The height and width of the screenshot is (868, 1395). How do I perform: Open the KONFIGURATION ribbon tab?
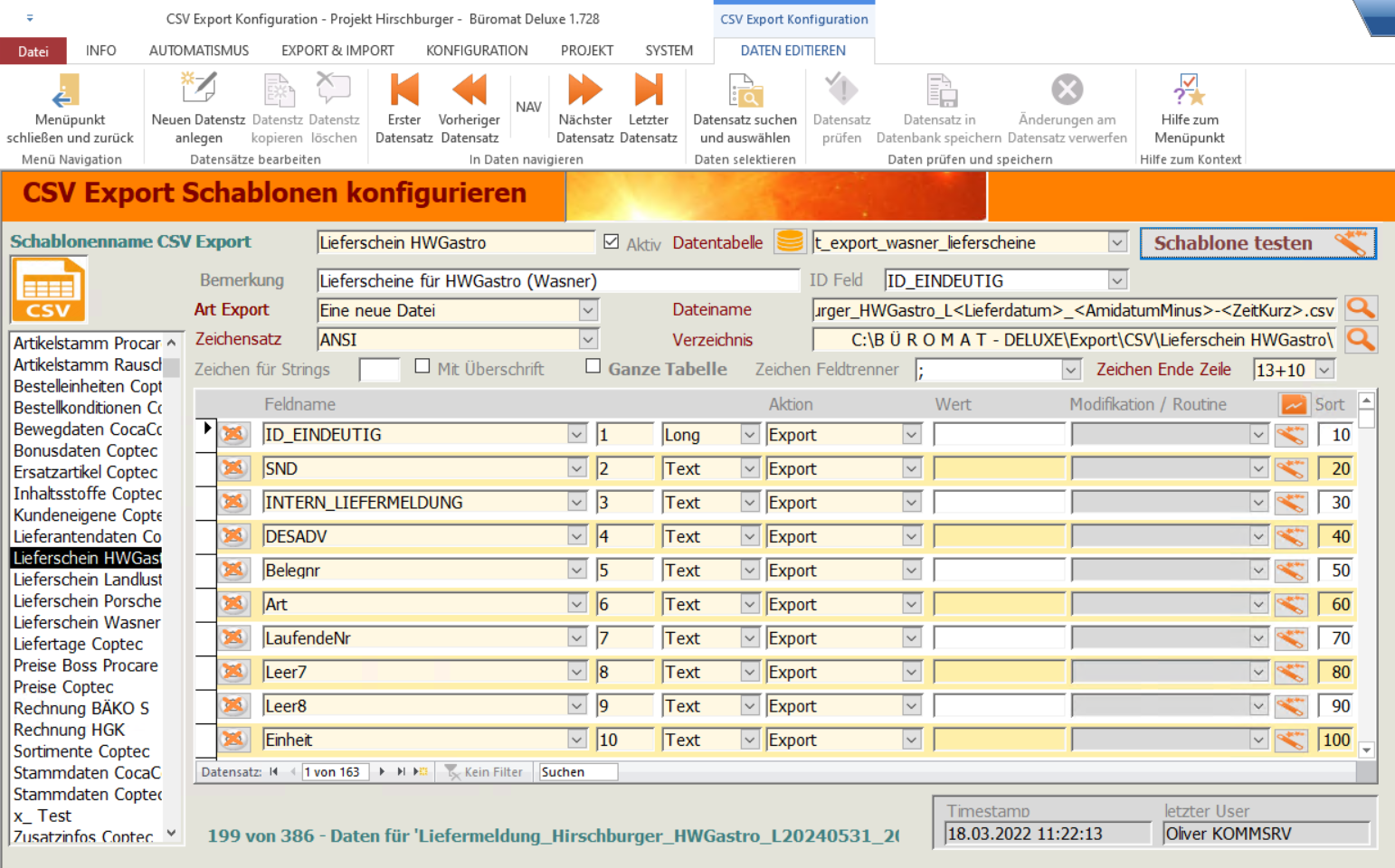[477, 51]
